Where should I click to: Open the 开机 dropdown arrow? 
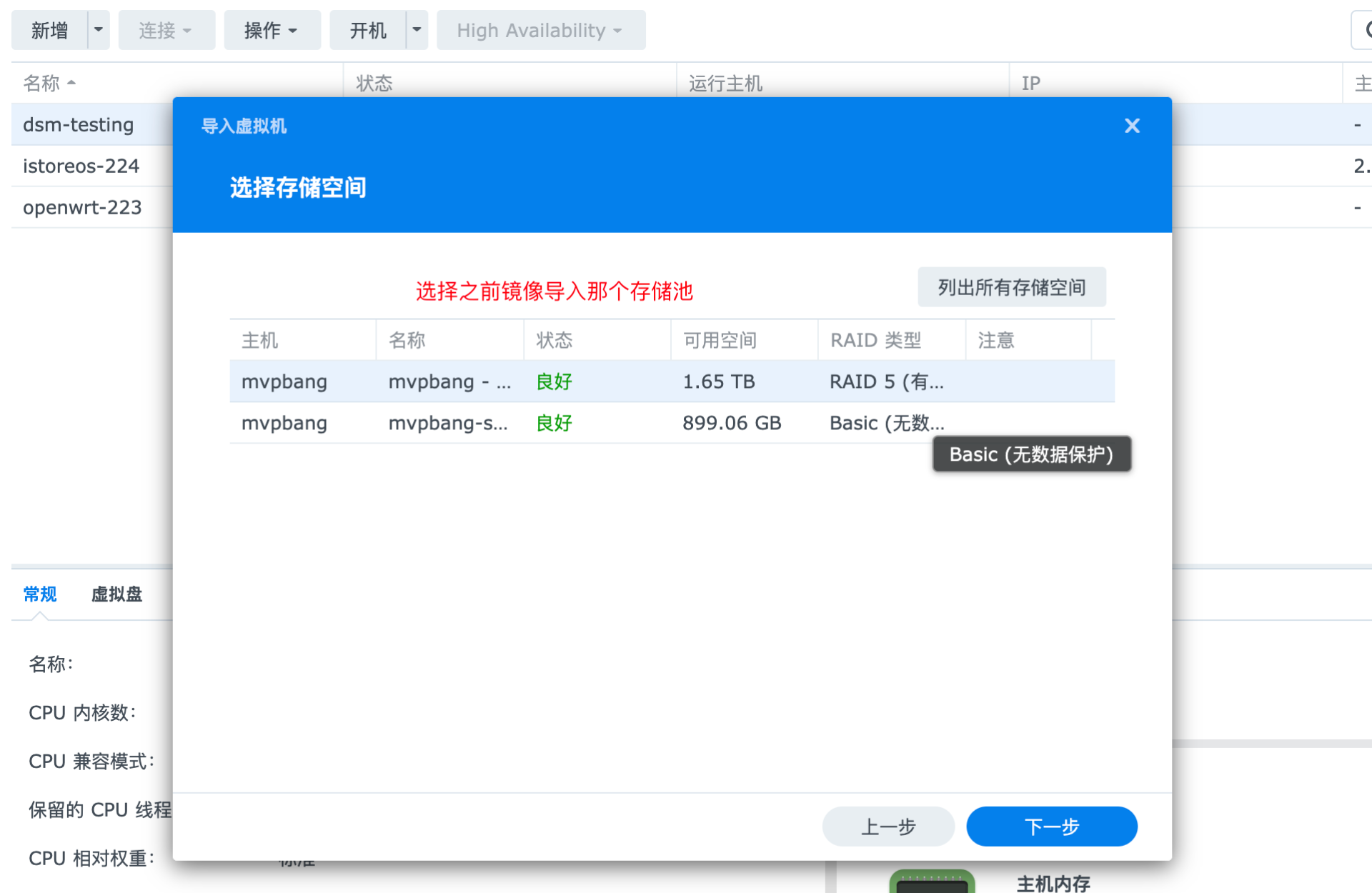point(417,30)
